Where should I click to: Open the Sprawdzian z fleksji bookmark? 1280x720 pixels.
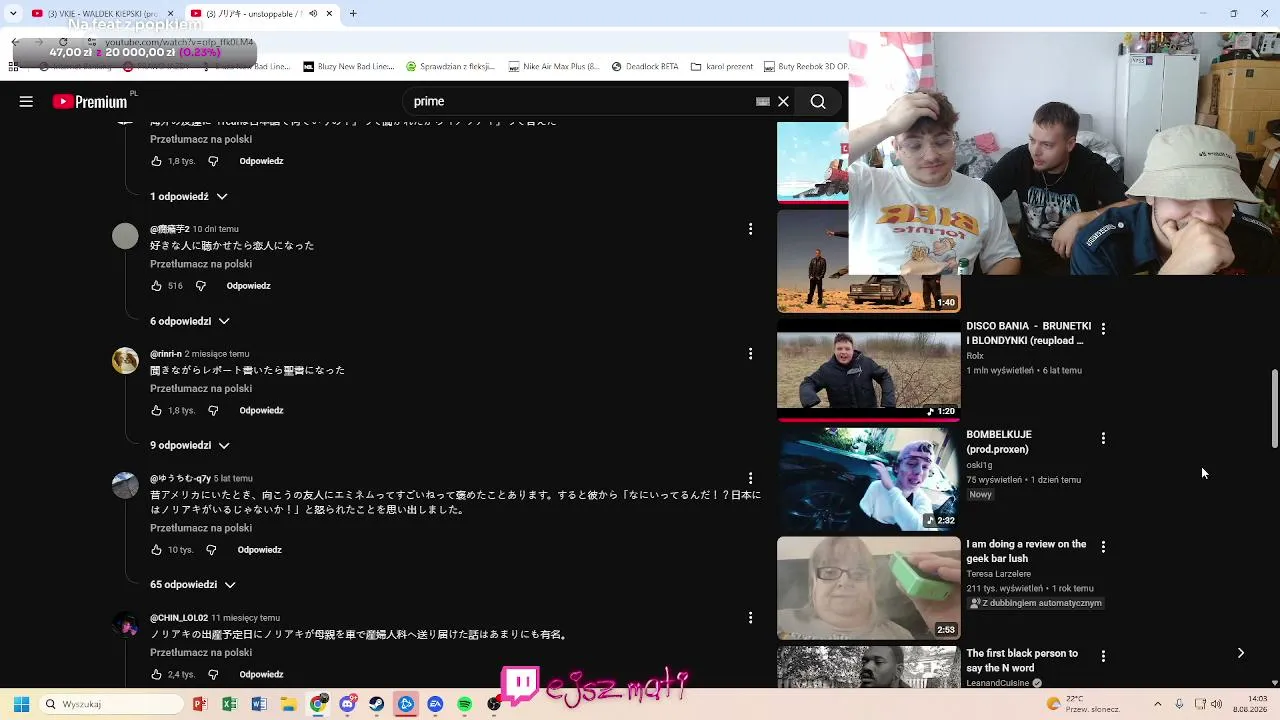(449, 67)
